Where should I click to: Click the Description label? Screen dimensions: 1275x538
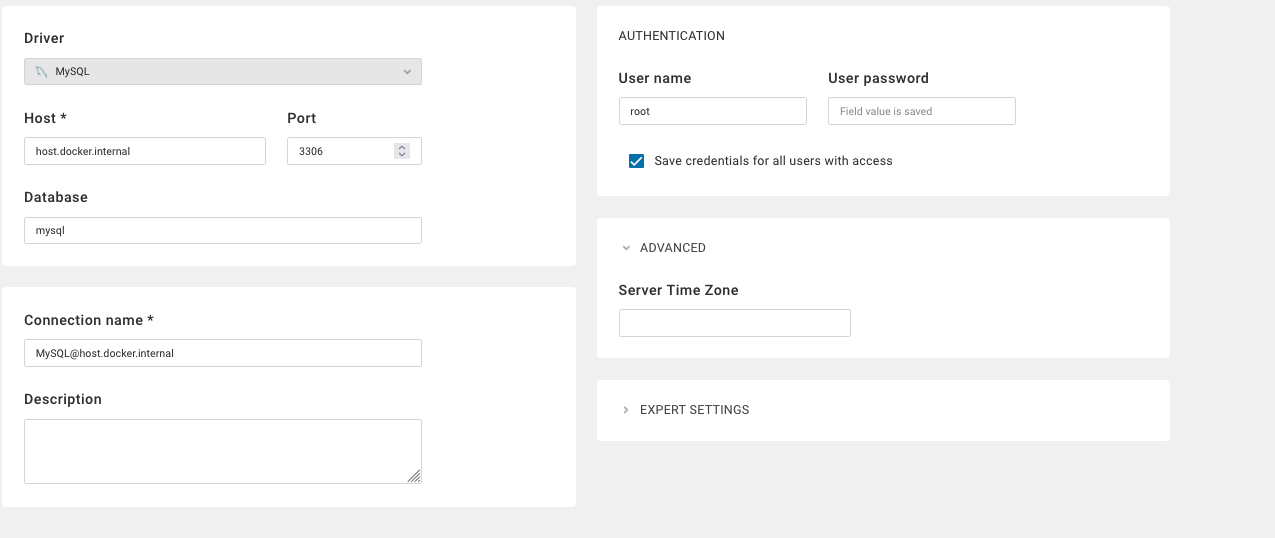(x=63, y=399)
